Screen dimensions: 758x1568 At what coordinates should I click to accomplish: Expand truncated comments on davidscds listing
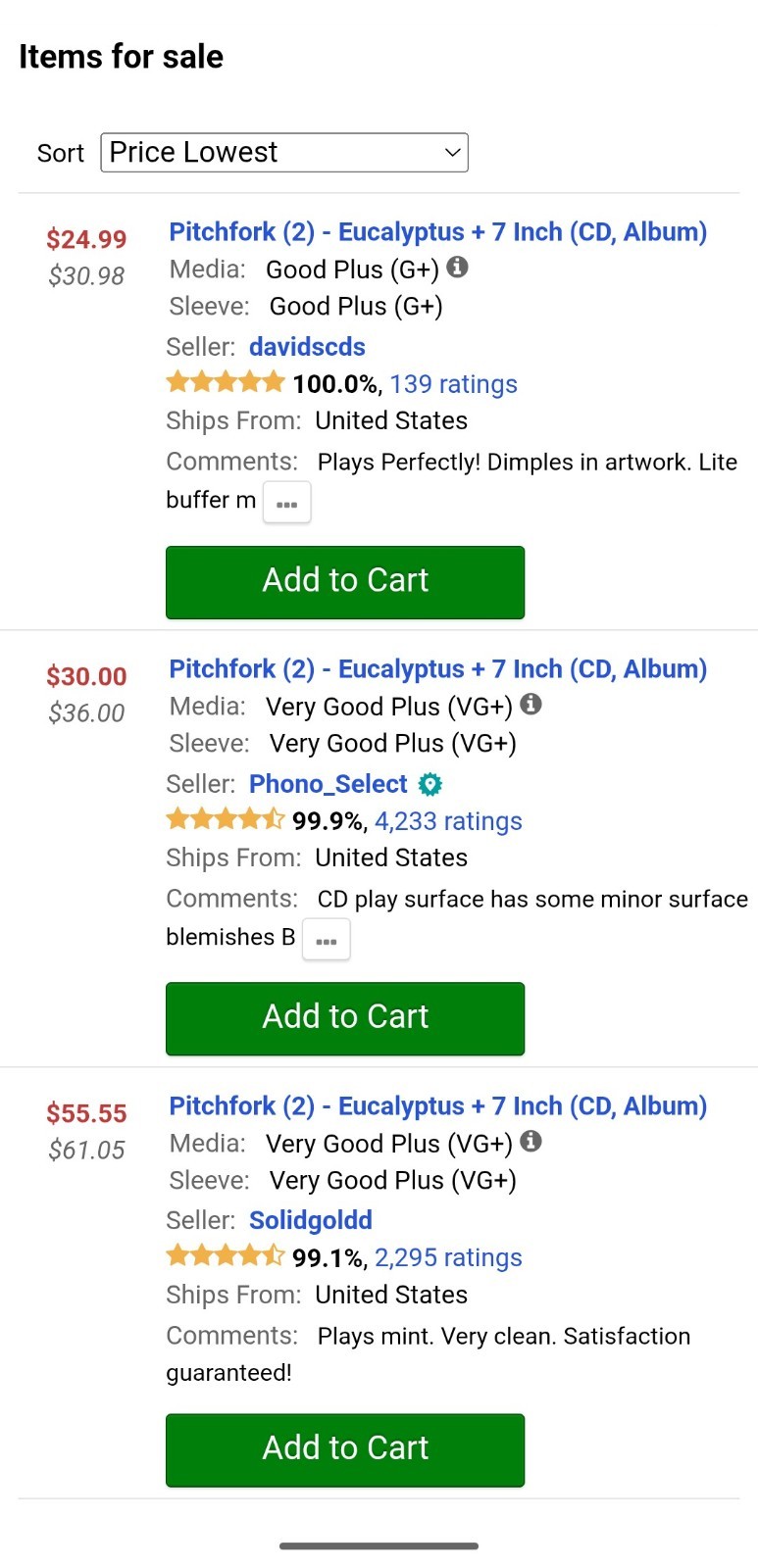pos(287,503)
